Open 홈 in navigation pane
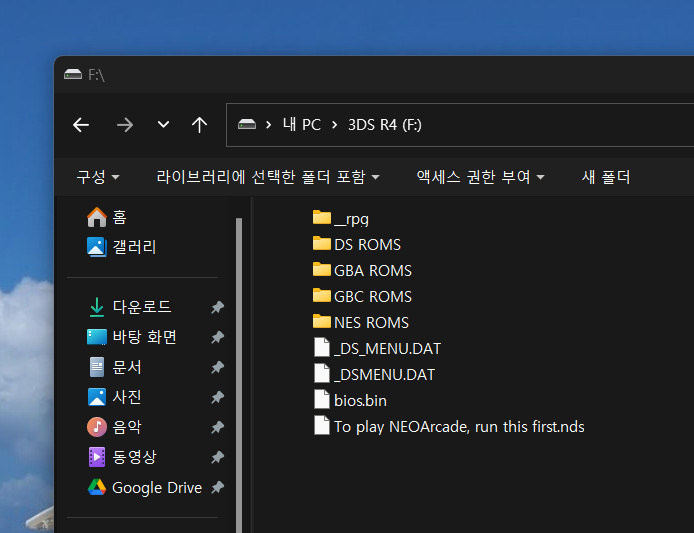Image resolution: width=694 pixels, height=533 pixels. coord(107,217)
